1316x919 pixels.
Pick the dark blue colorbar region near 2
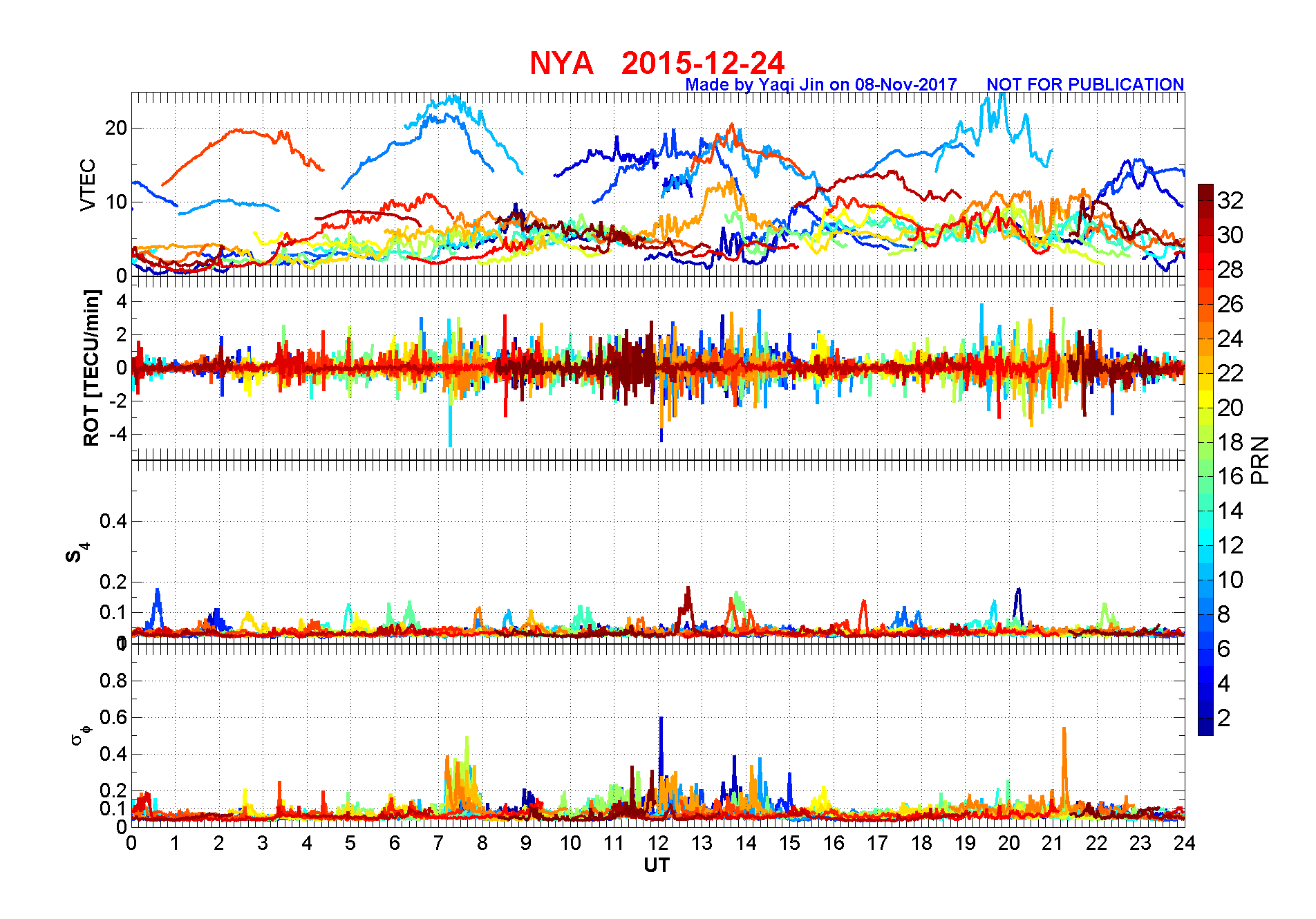[1205, 719]
